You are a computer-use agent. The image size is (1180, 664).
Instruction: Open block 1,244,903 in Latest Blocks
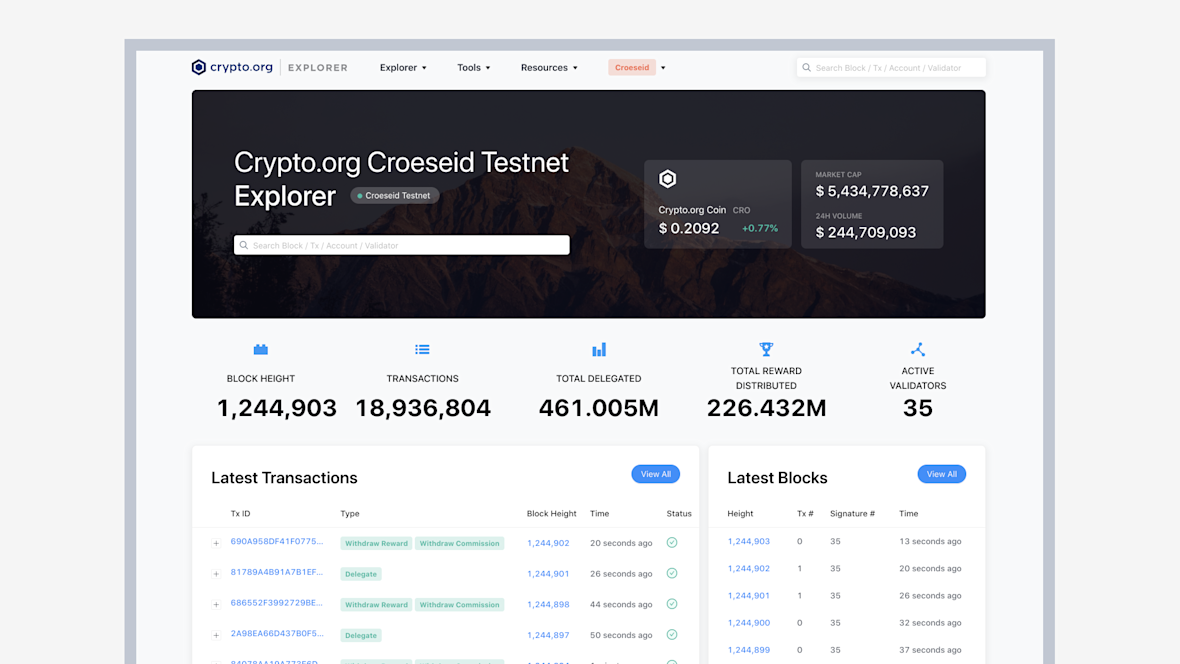point(749,541)
